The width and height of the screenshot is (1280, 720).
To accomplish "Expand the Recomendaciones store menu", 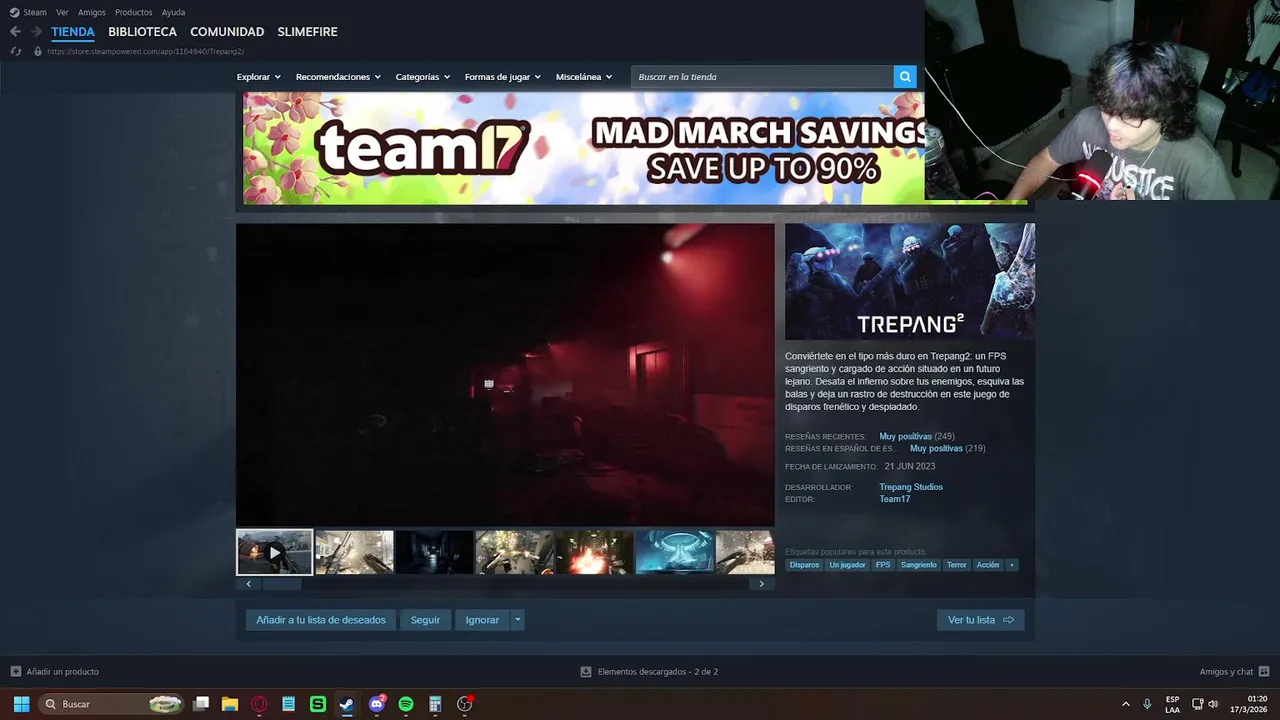I will (338, 77).
